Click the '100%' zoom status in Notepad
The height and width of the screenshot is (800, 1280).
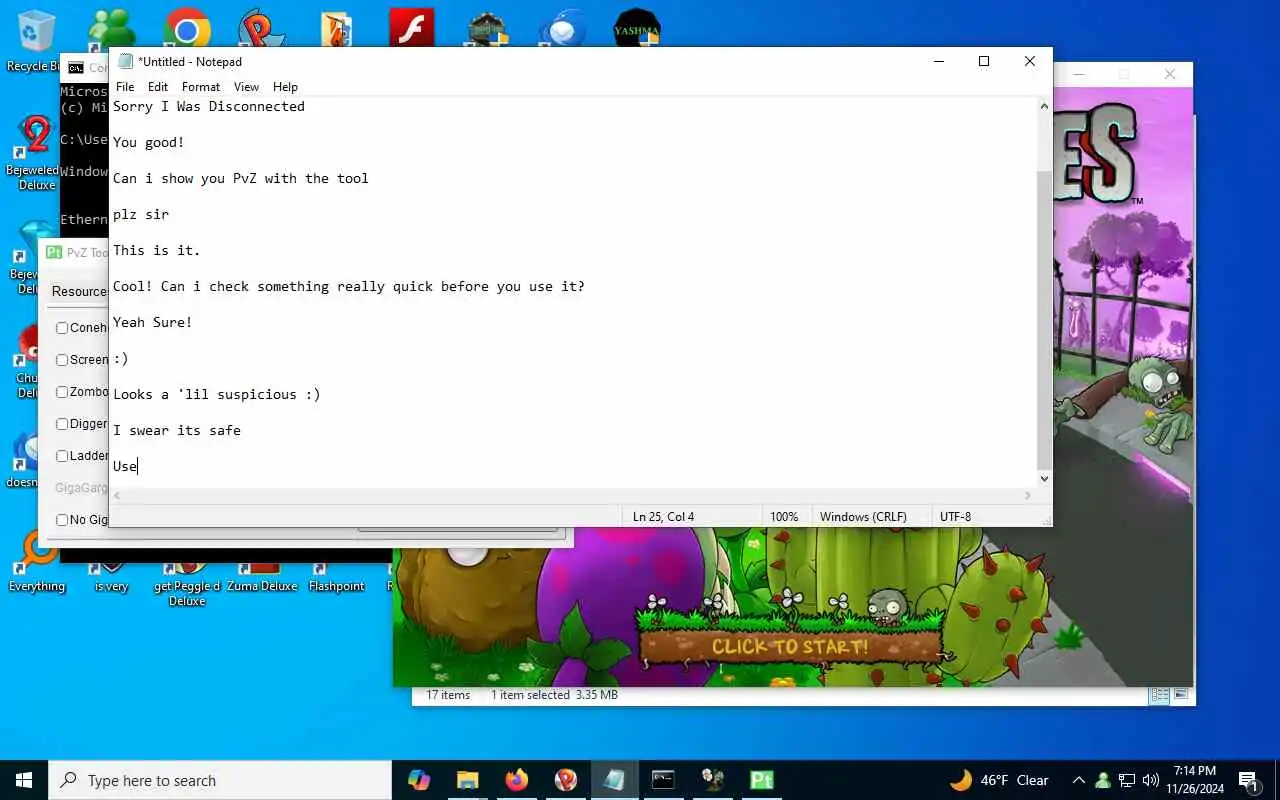[784, 517]
